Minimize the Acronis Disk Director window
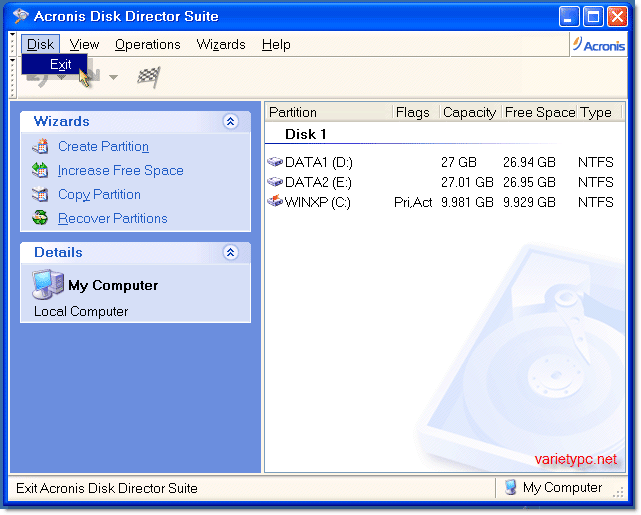 pyautogui.click(x=569, y=17)
